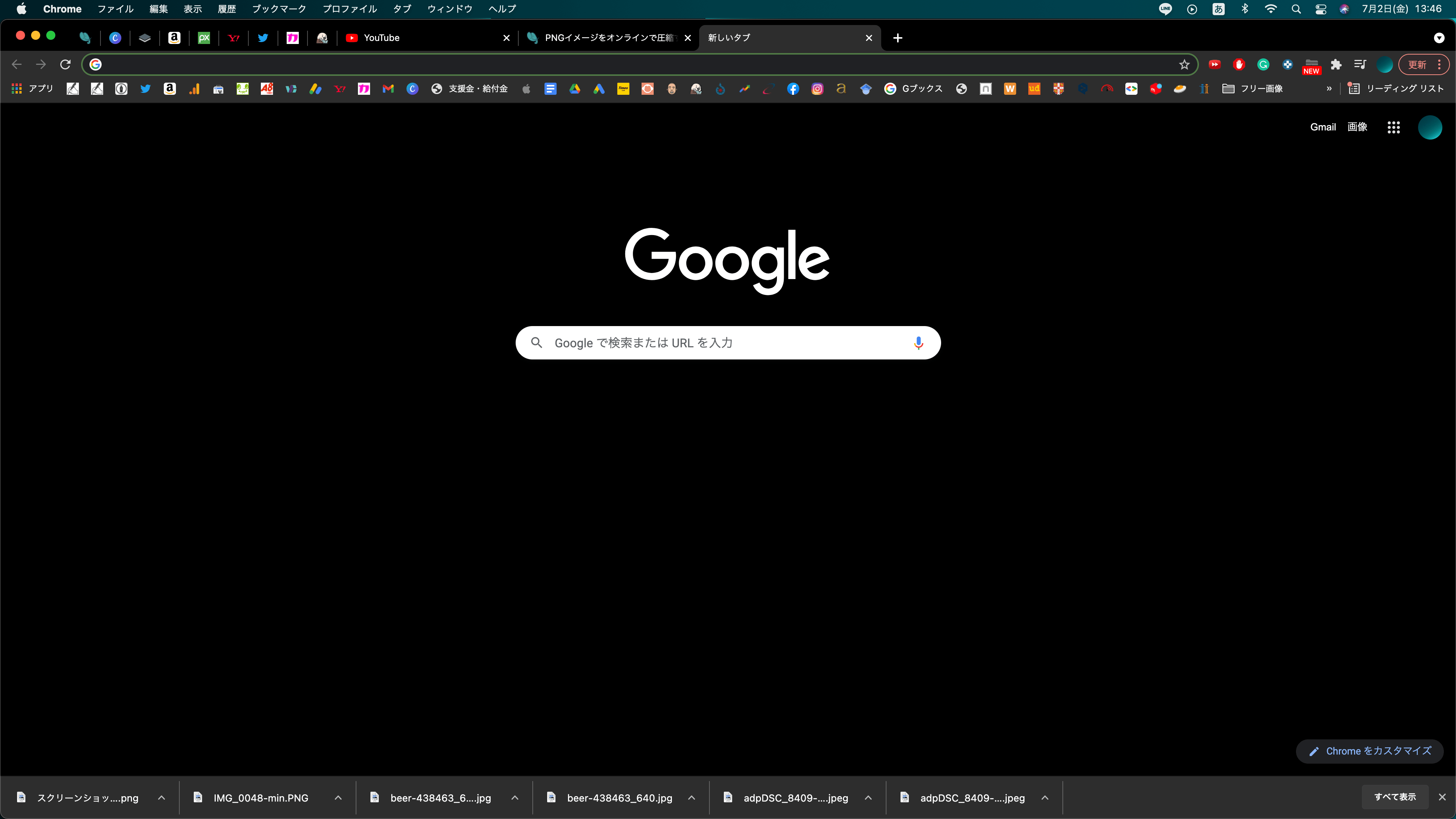Viewport: 1456px width, 819px height.
Task: Toggle the Japanese input source indicator
Action: tap(1219, 9)
